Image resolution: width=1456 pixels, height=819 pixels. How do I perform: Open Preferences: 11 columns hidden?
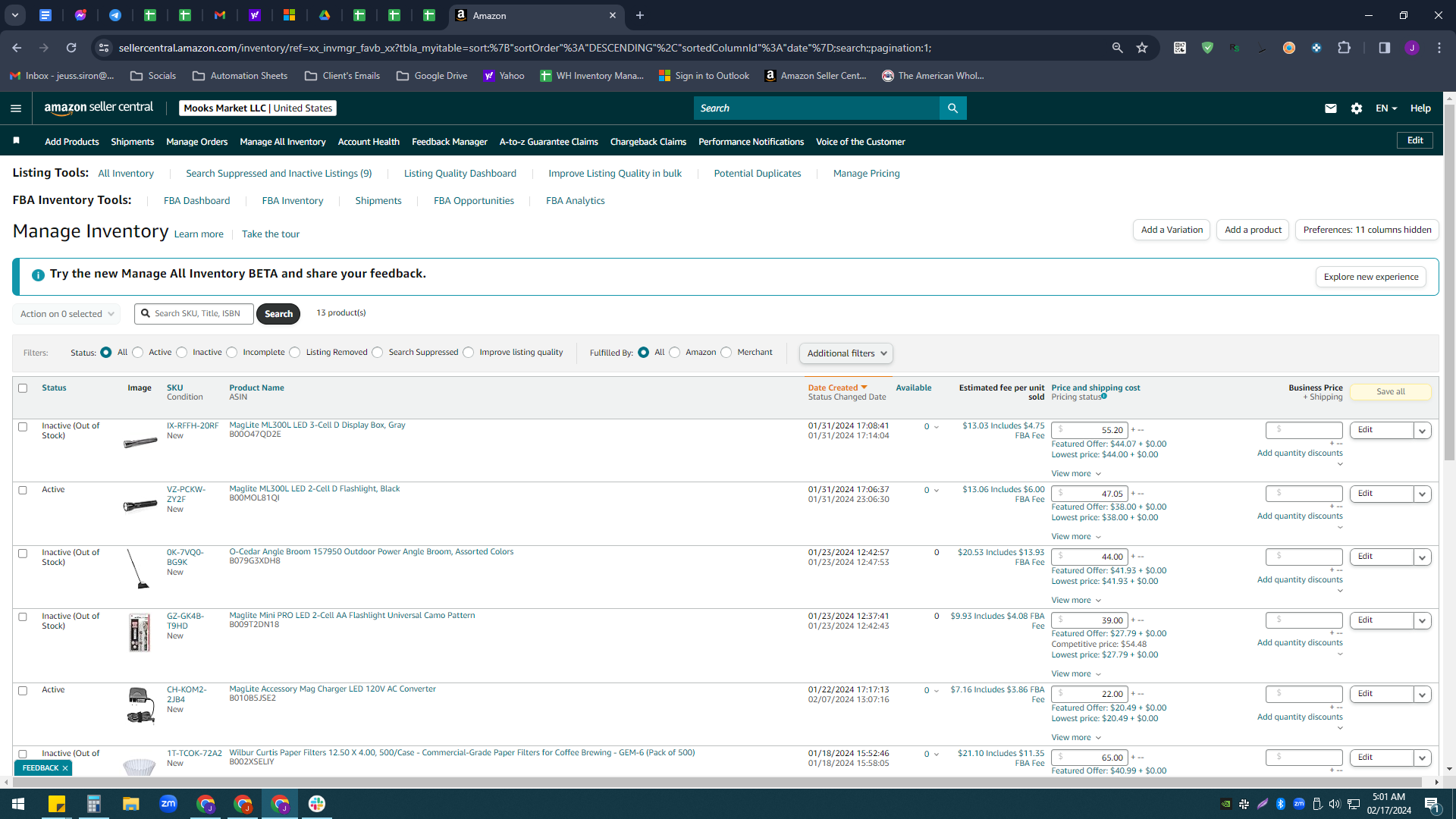click(x=1367, y=230)
